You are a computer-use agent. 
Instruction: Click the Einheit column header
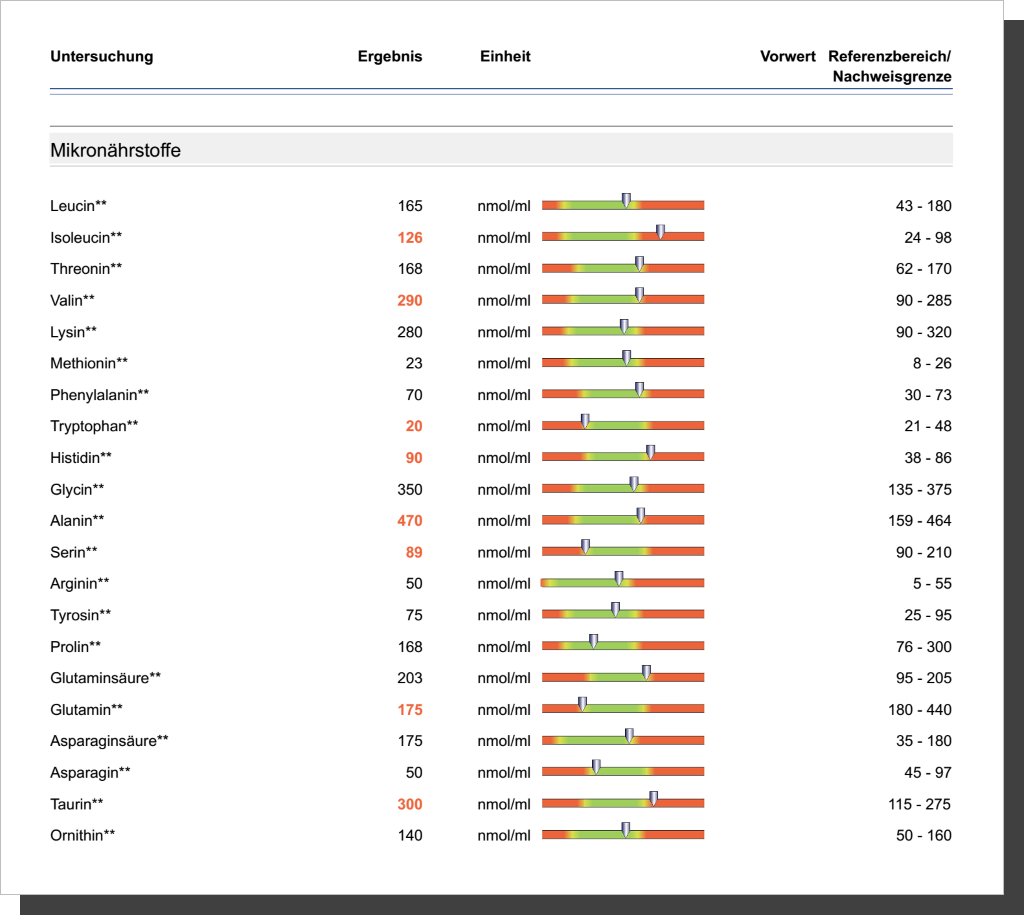click(x=505, y=57)
